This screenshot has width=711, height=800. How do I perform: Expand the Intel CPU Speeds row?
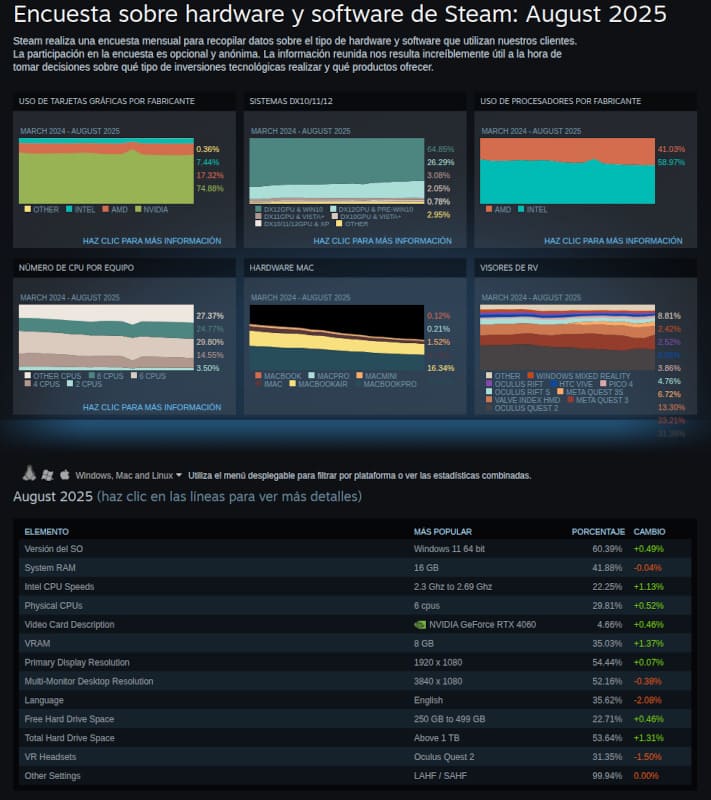point(355,587)
